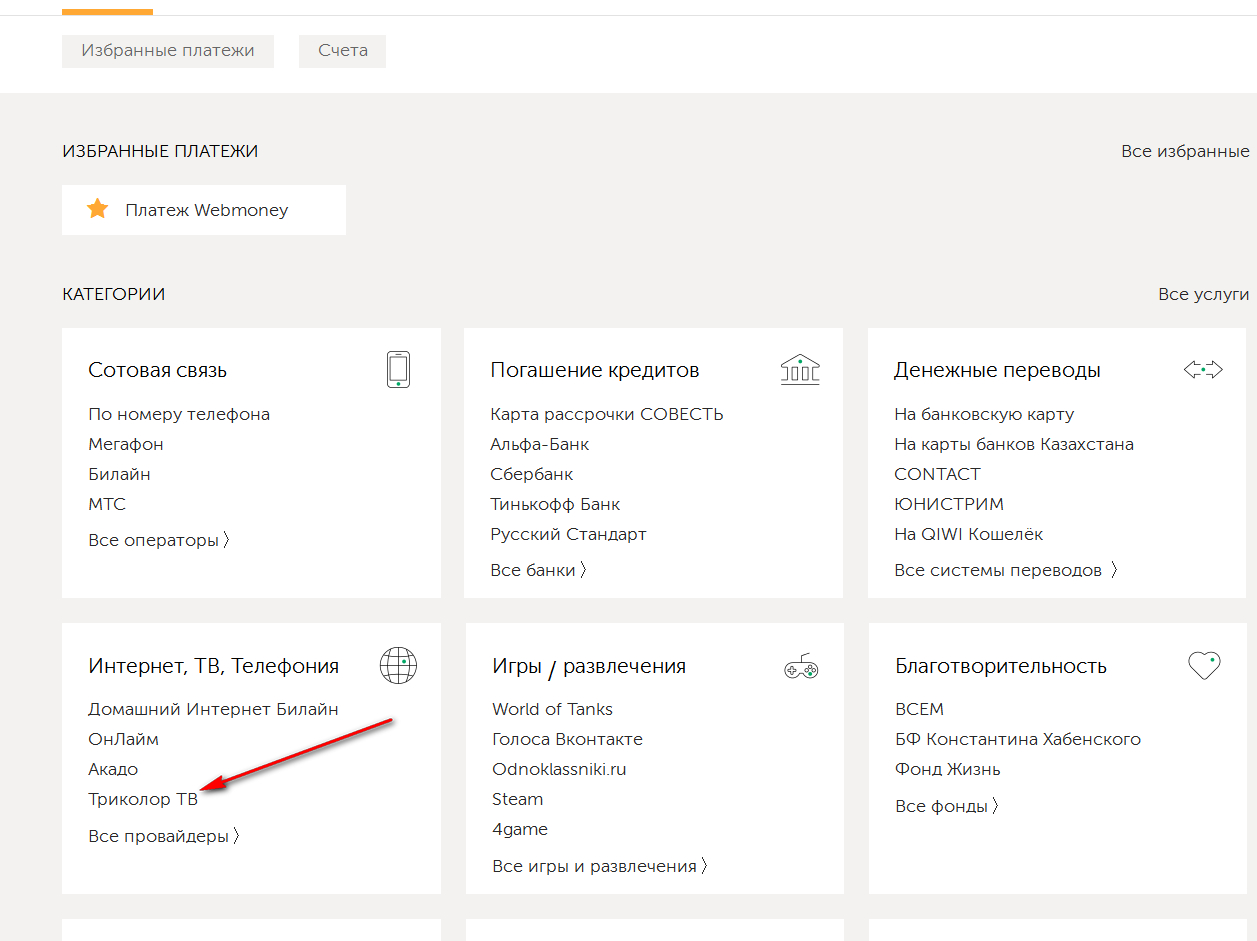This screenshot has height=941, width=1257.
Task: Switch to the Счета tab
Action: [342, 50]
